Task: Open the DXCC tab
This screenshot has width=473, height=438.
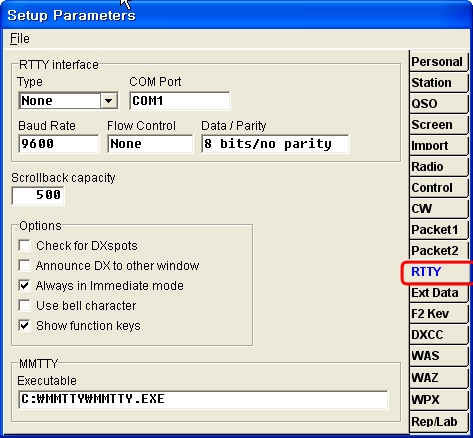Action: coord(438,335)
